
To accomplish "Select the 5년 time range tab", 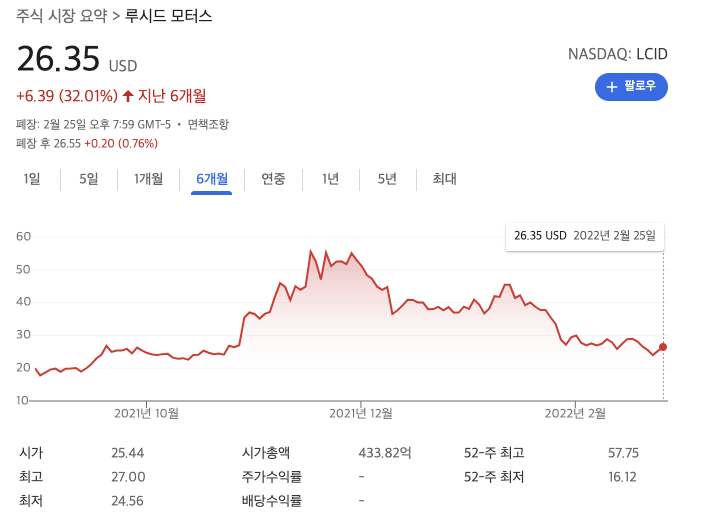I will [x=387, y=179].
